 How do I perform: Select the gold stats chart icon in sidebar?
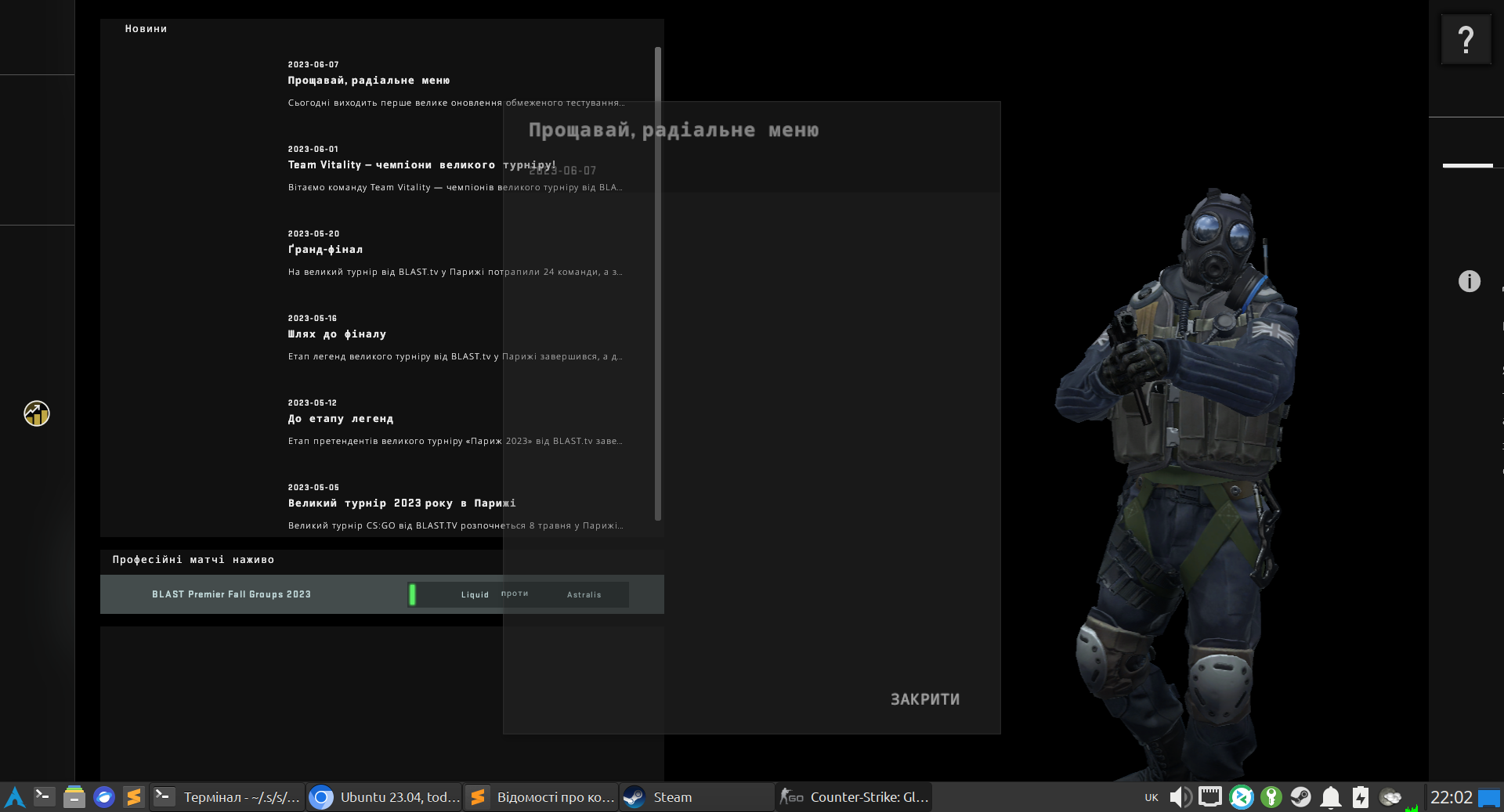(x=36, y=413)
